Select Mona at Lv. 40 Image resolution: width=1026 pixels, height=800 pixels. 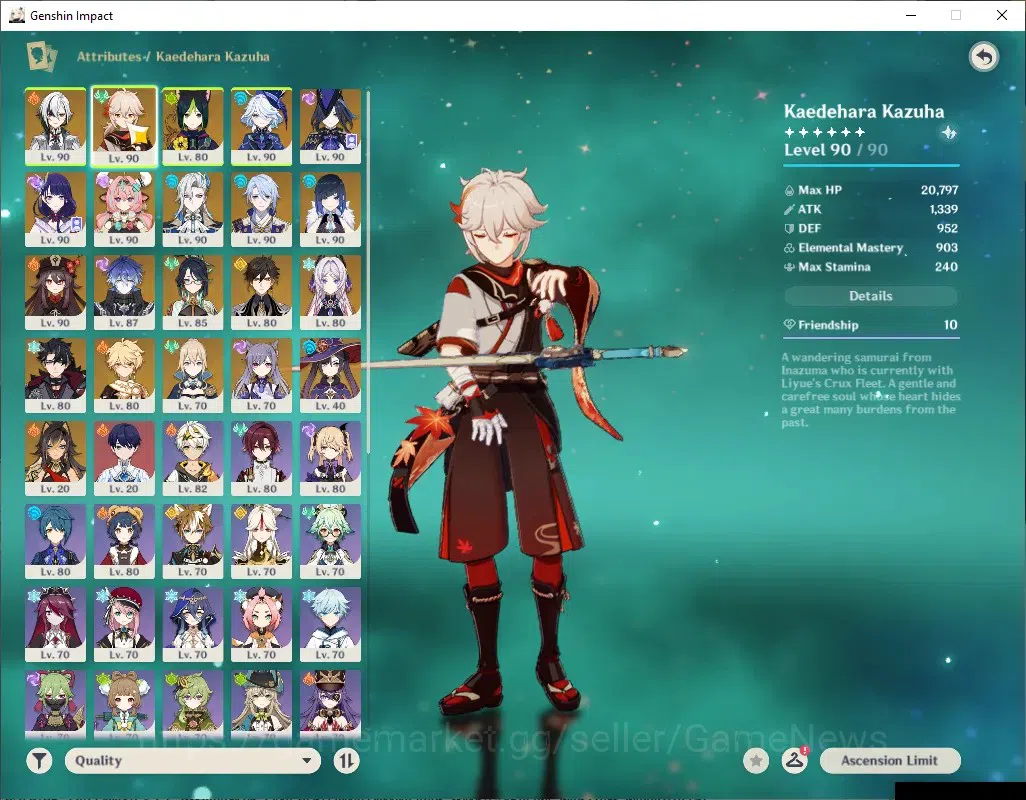pyautogui.click(x=330, y=375)
